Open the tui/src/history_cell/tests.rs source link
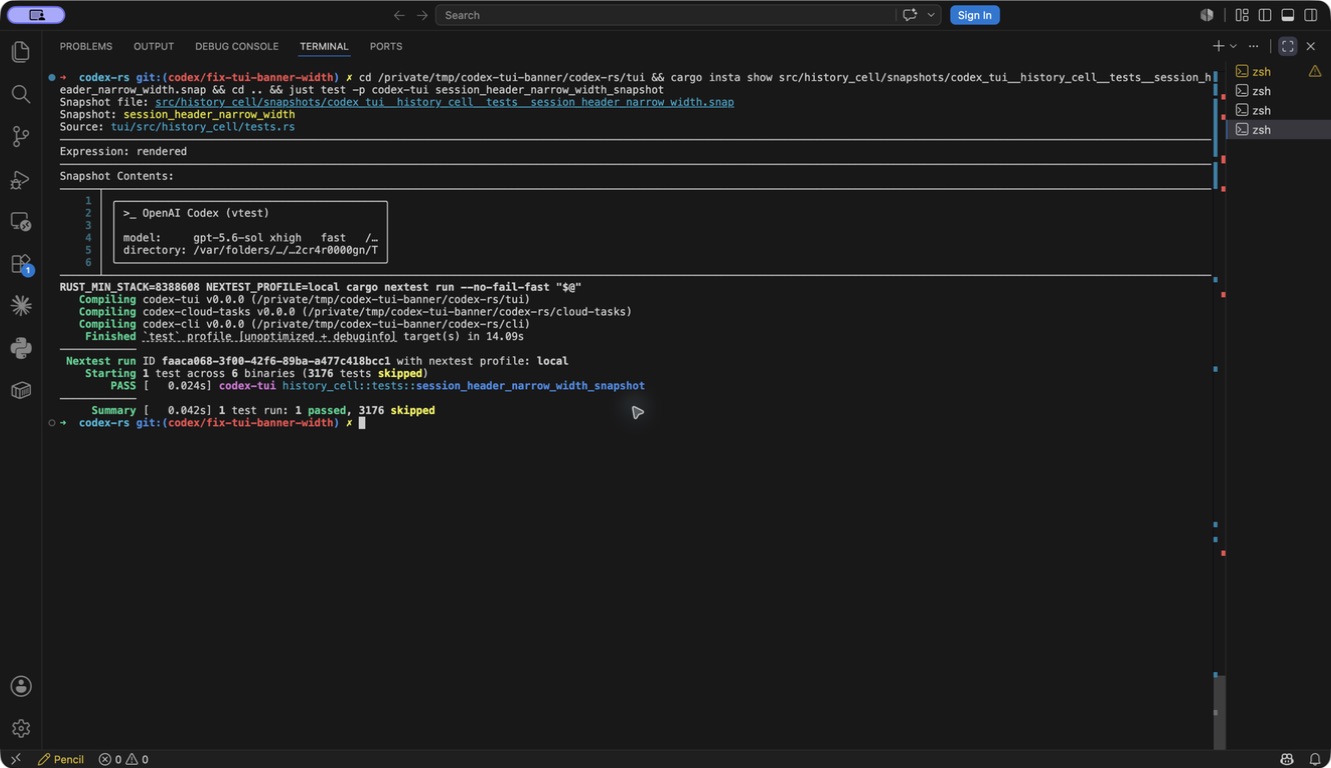 point(203,127)
